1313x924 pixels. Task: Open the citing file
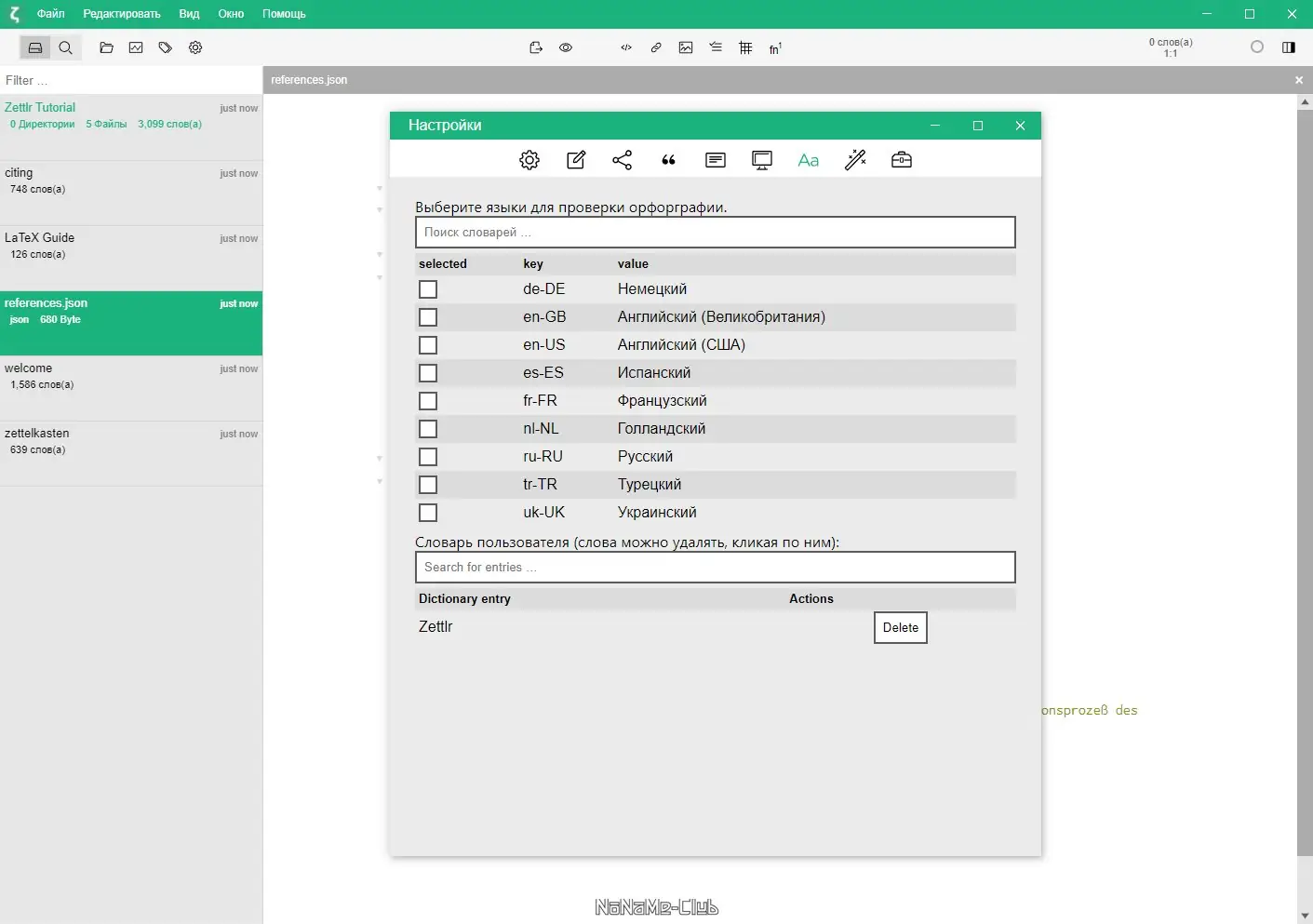click(131, 193)
